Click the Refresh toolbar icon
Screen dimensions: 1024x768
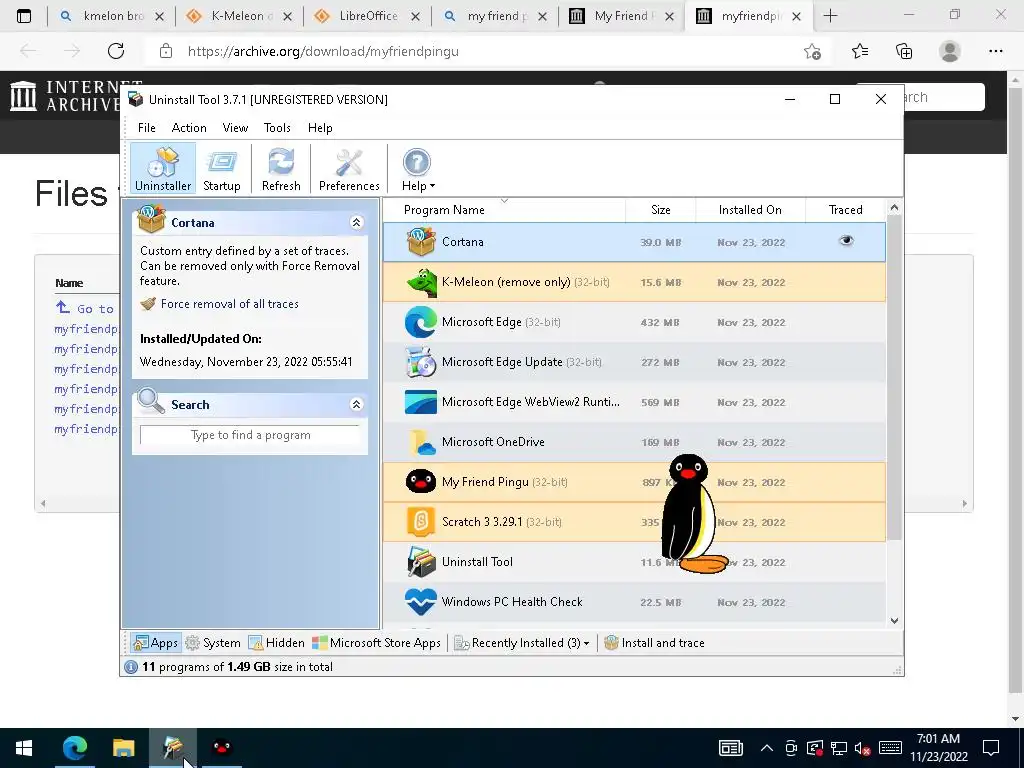(x=281, y=168)
